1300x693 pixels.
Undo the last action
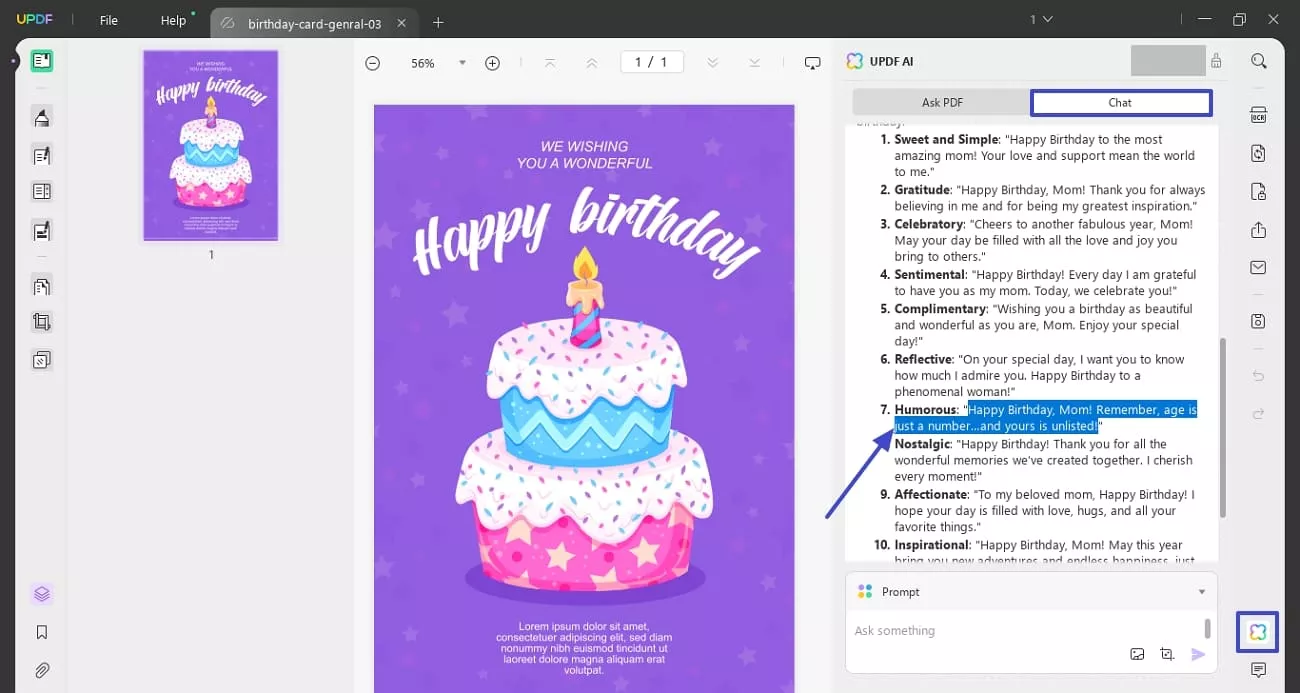click(x=1258, y=376)
